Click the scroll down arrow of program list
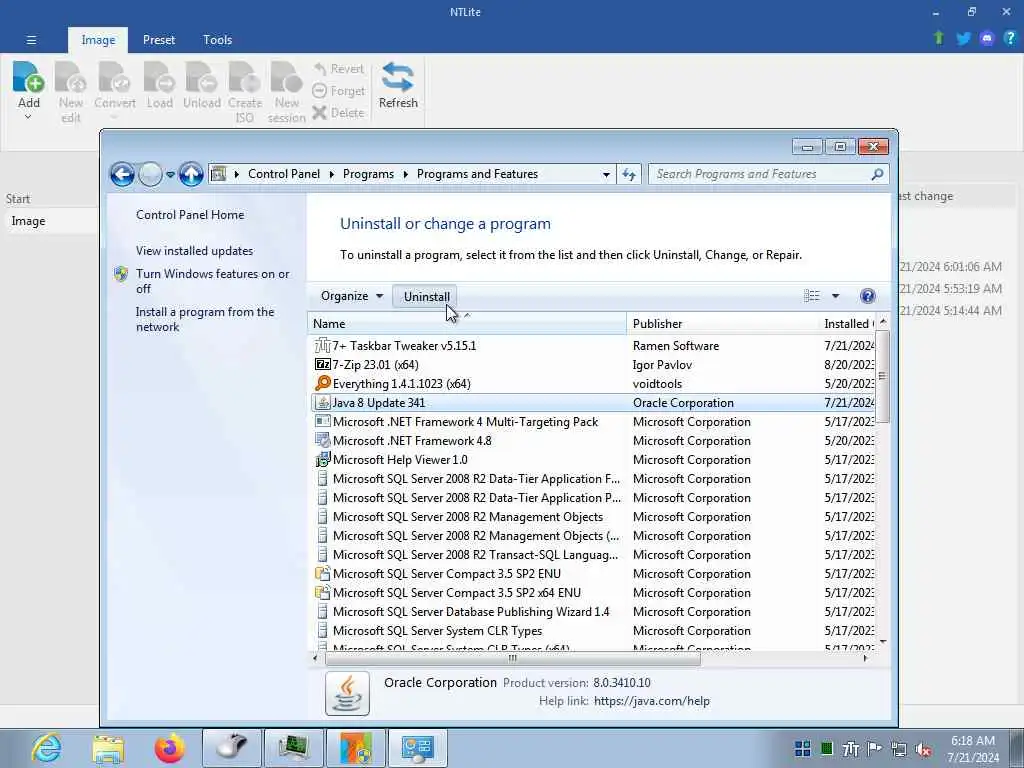This screenshot has width=1024, height=768. [882, 641]
